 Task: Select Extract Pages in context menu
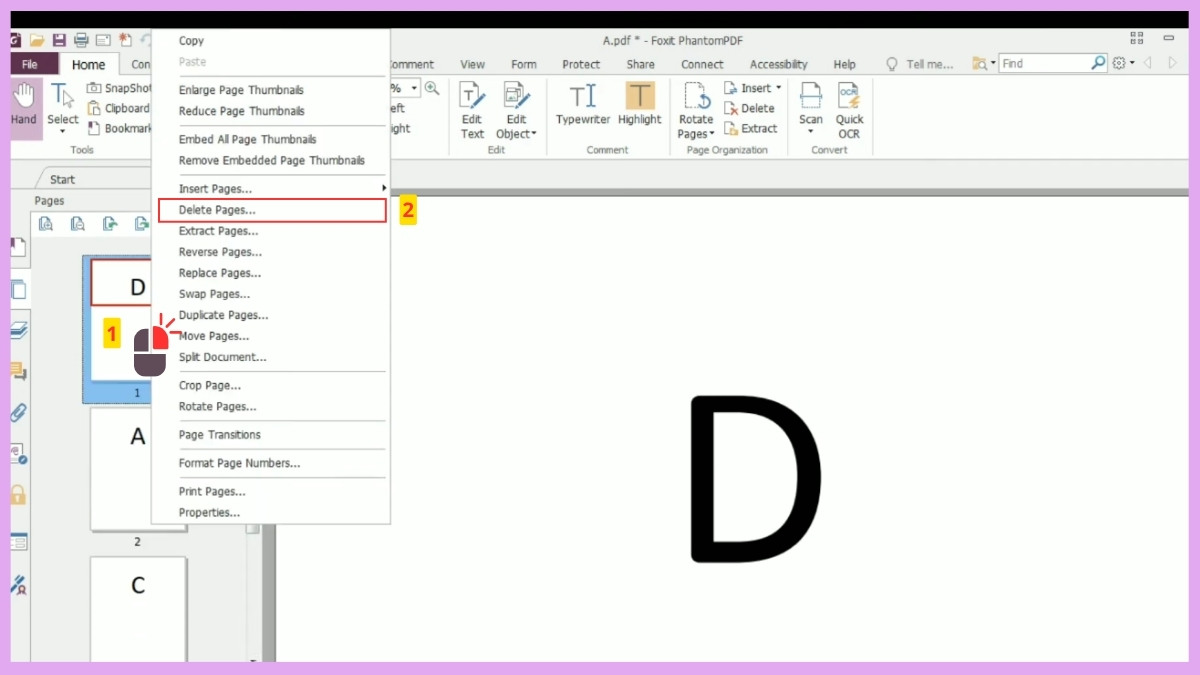[x=218, y=231]
